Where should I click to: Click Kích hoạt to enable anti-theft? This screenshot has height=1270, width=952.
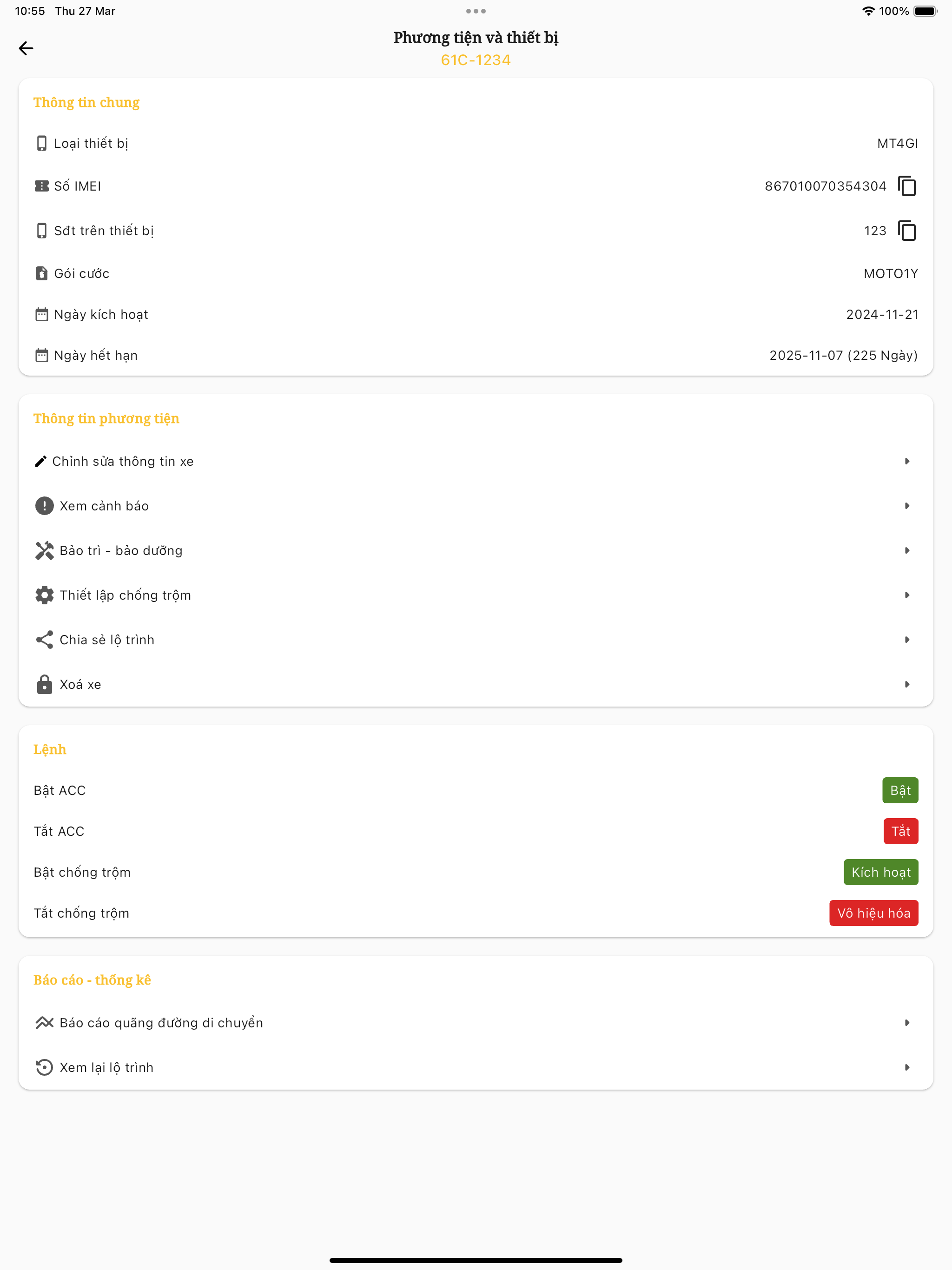coord(880,872)
